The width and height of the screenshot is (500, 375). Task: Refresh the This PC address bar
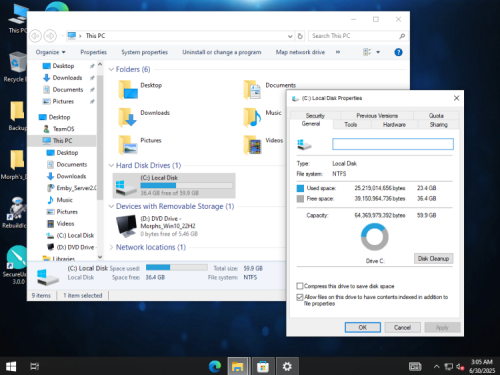tap(300, 36)
